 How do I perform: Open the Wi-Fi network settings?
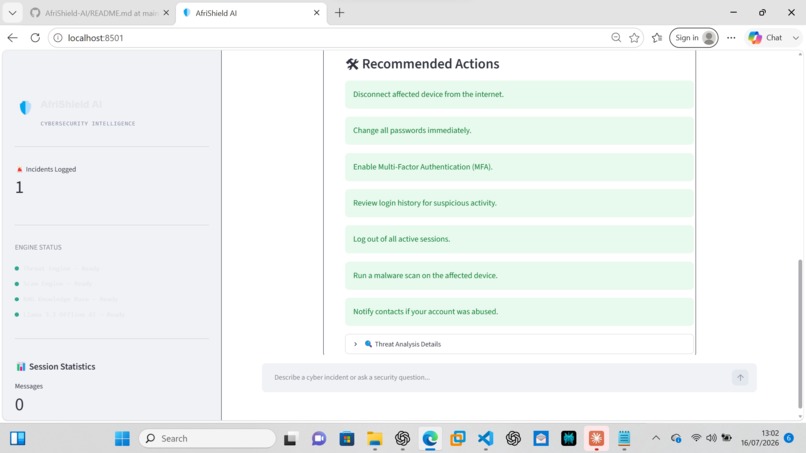coord(696,438)
